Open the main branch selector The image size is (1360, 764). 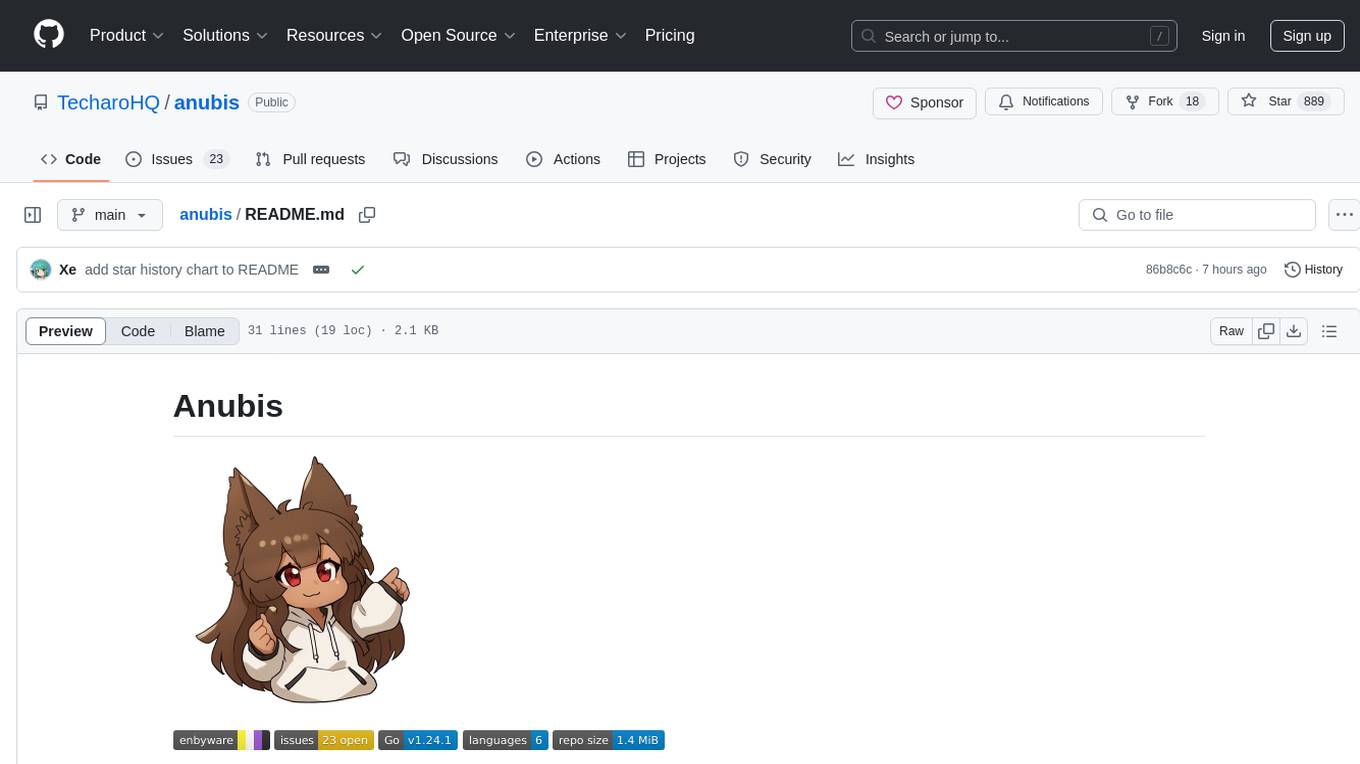pyautogui.click(x=109, y=215)
